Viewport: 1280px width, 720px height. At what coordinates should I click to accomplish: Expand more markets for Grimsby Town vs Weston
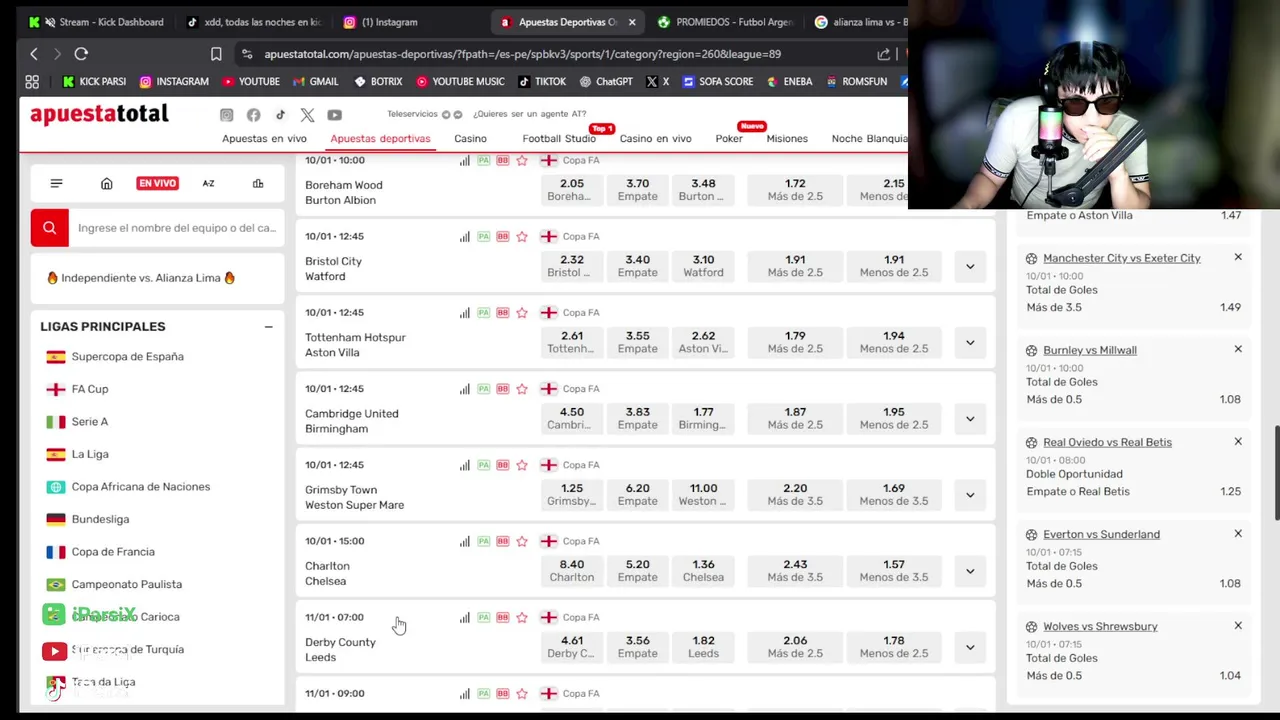[970, 494]
